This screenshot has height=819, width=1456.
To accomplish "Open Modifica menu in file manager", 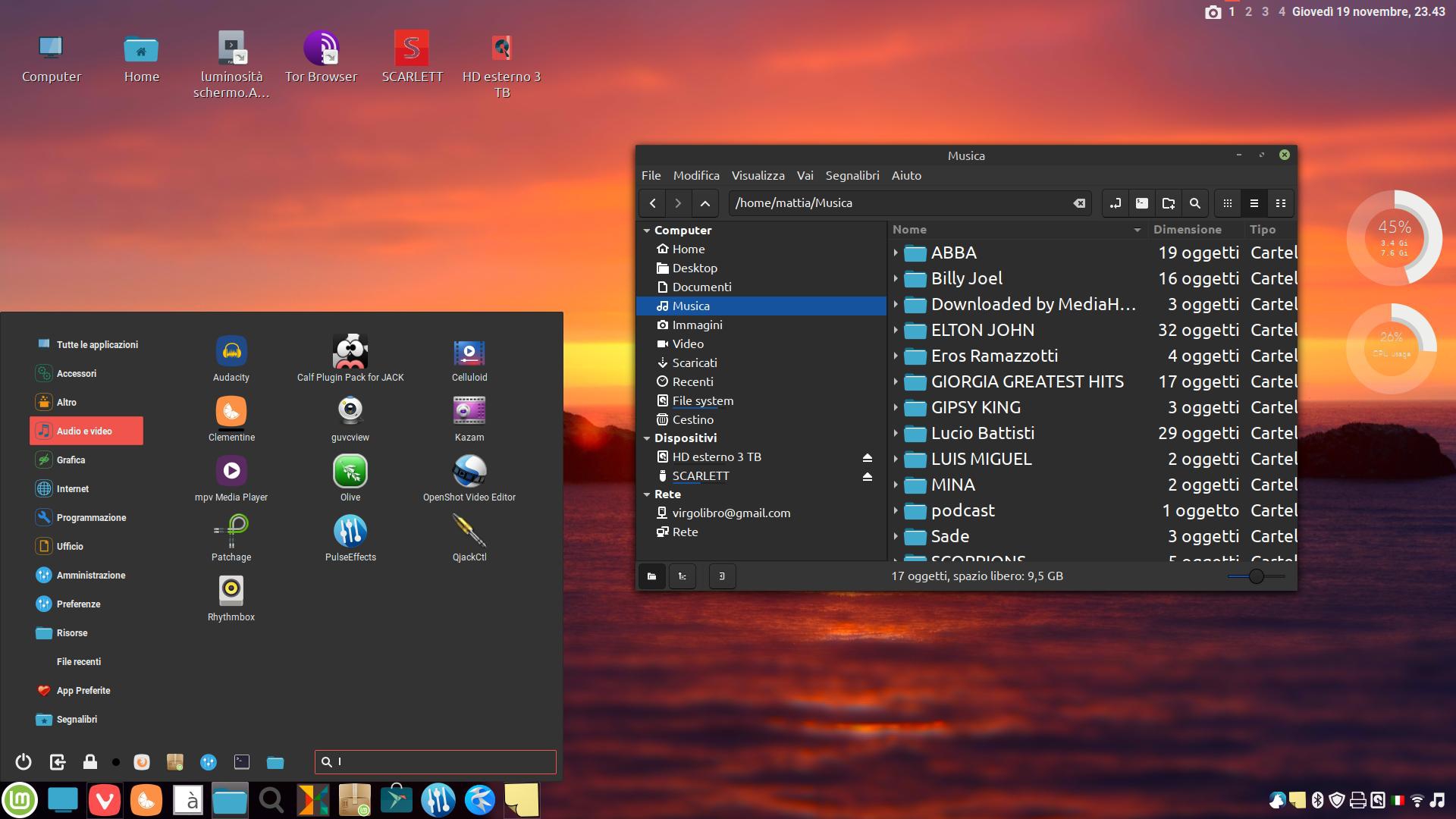I will coord(698,176).
